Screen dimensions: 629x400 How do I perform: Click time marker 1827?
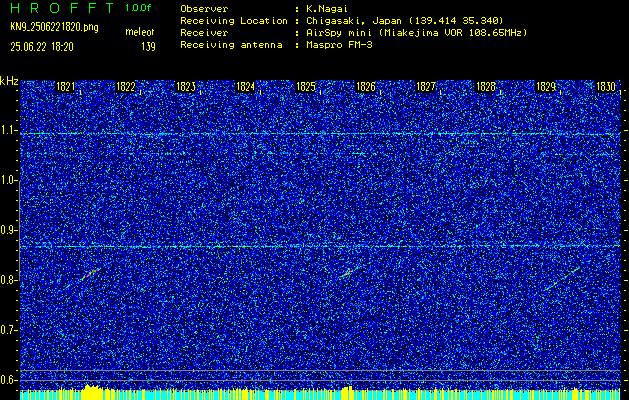(x=426, y=87)
